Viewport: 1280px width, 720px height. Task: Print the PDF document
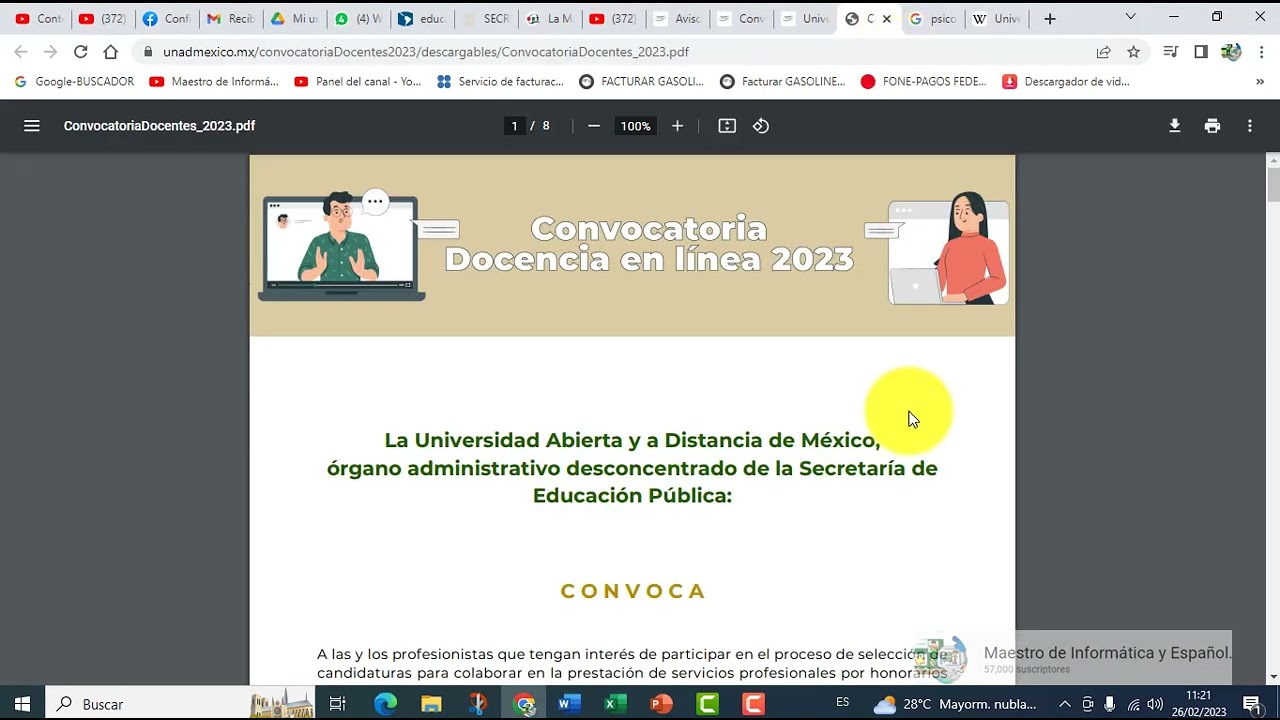pos(1212,125)
